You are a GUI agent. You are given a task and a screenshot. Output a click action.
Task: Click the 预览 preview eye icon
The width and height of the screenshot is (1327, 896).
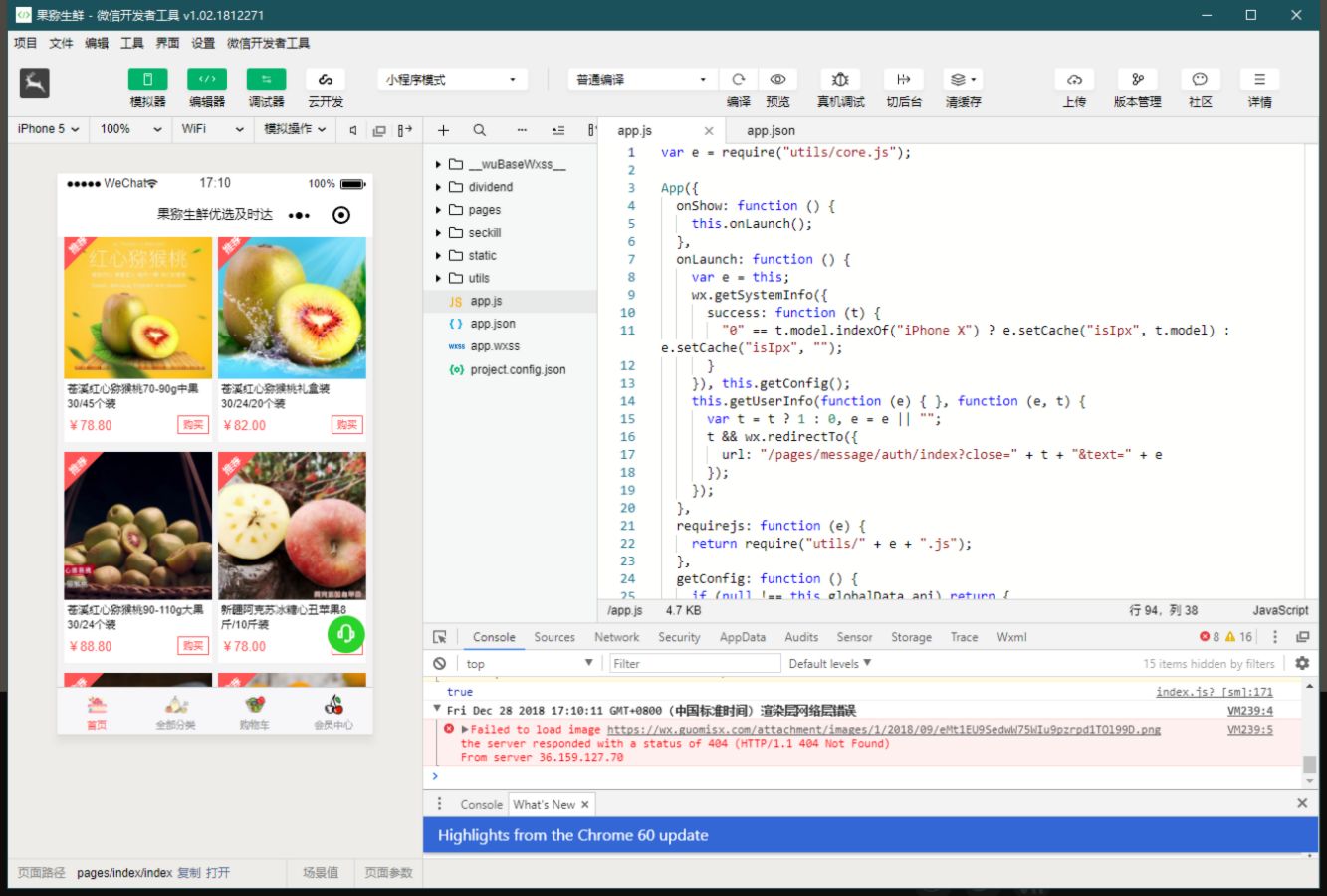click(777, 80)
